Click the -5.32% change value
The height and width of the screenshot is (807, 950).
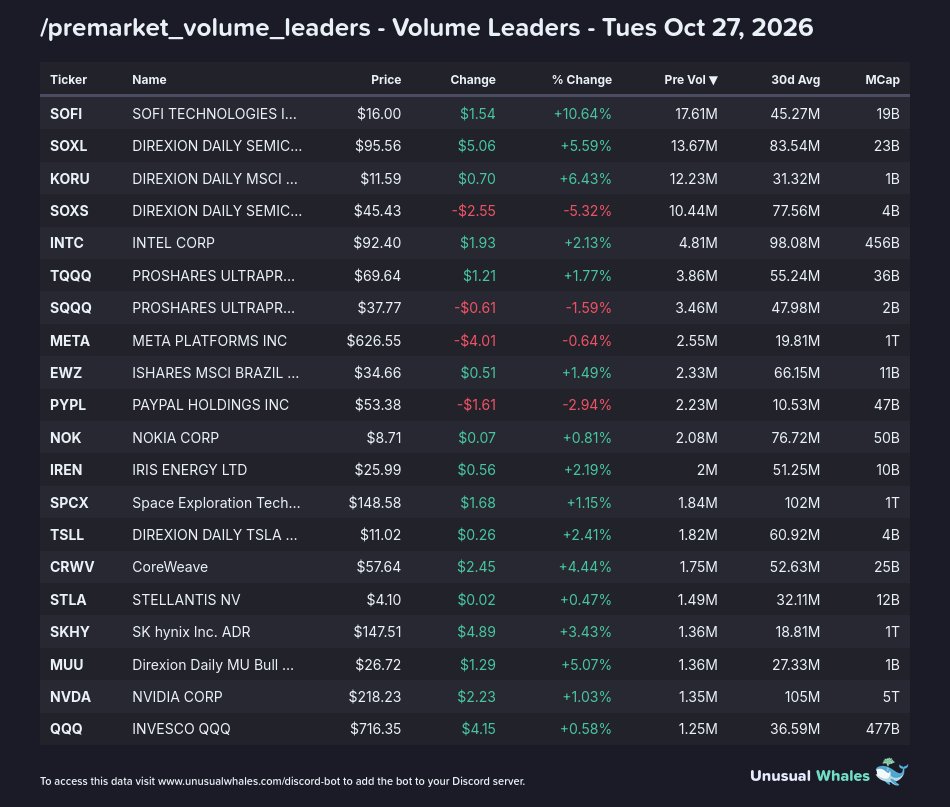pyautogui.click(x=587, y=211)
